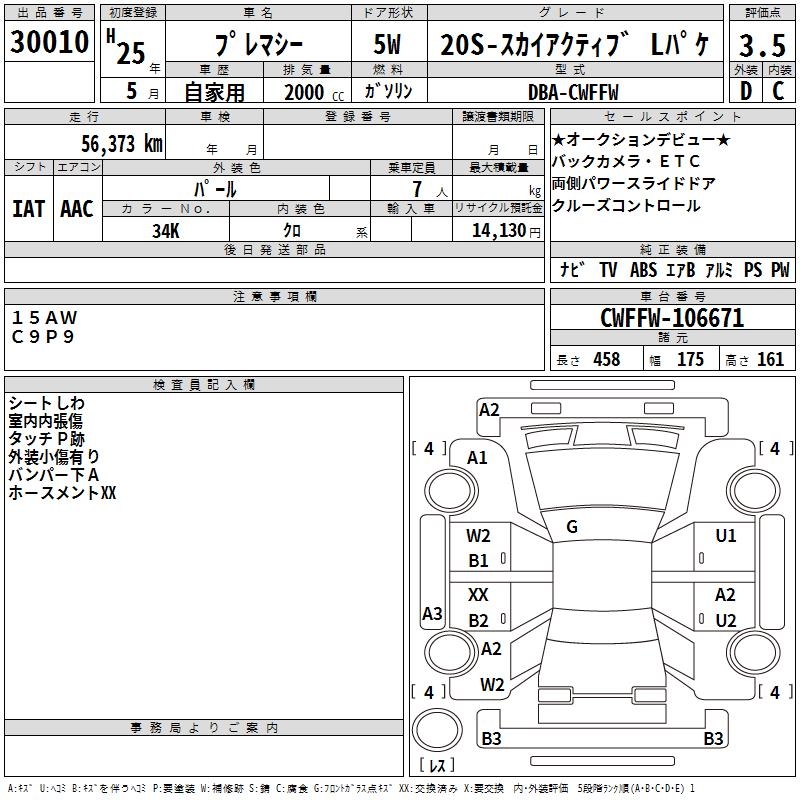Click the grade 20S-スカイアクティブ Lパケ
800x800 pixels.
[575, 45]
